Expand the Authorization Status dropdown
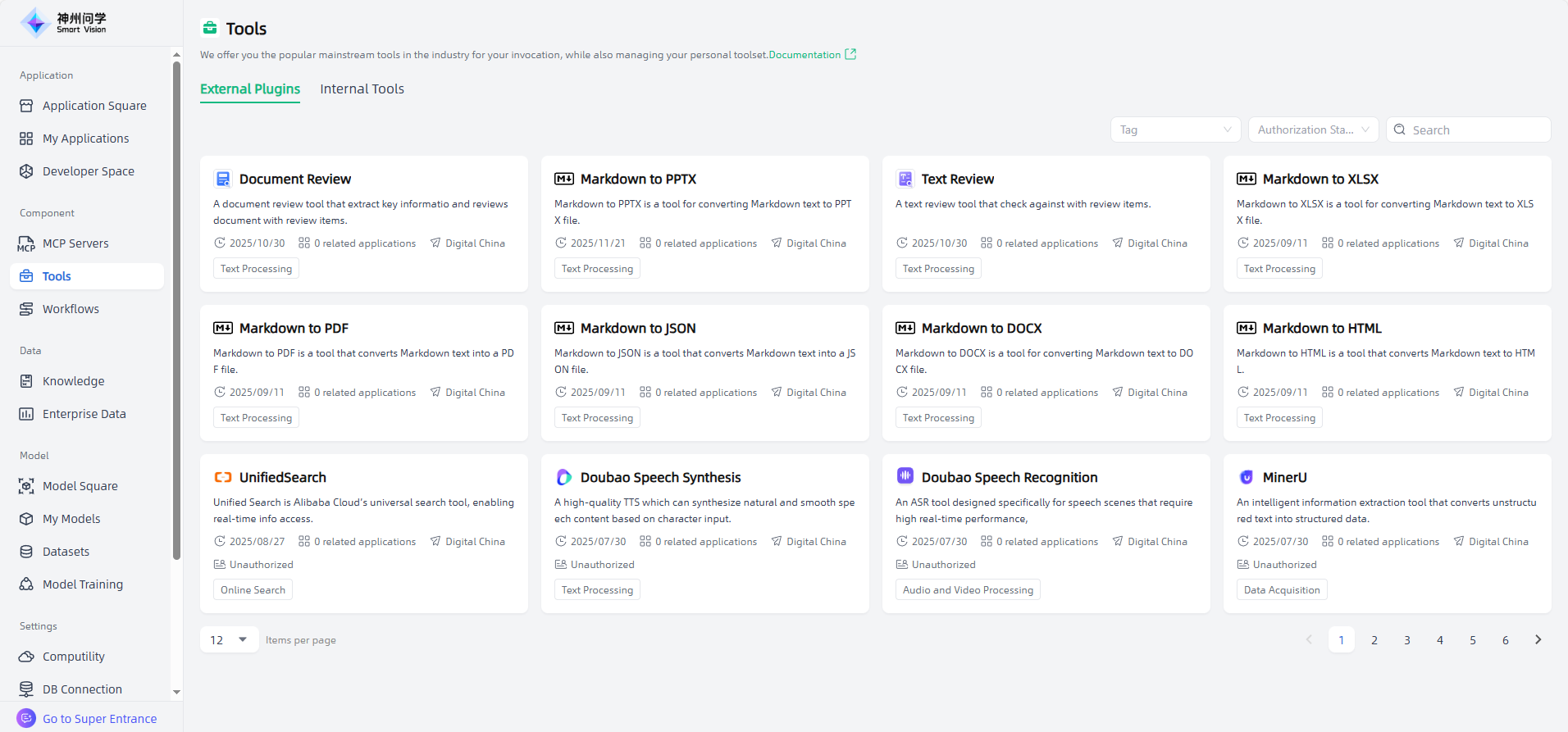1568x732 pixels. [x=1312, y=130]
